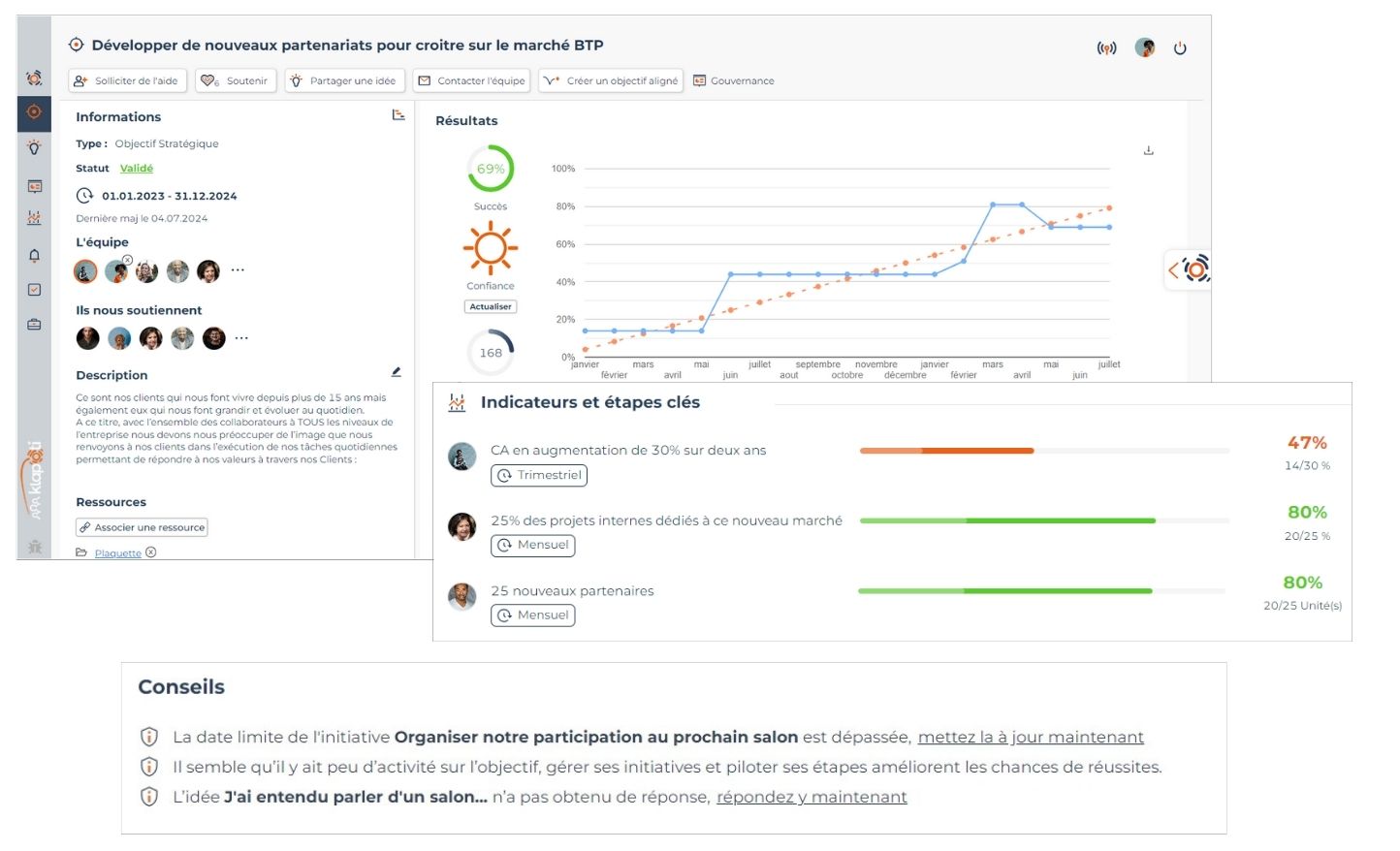Click the 14/30 % value

coord(1307,466)
